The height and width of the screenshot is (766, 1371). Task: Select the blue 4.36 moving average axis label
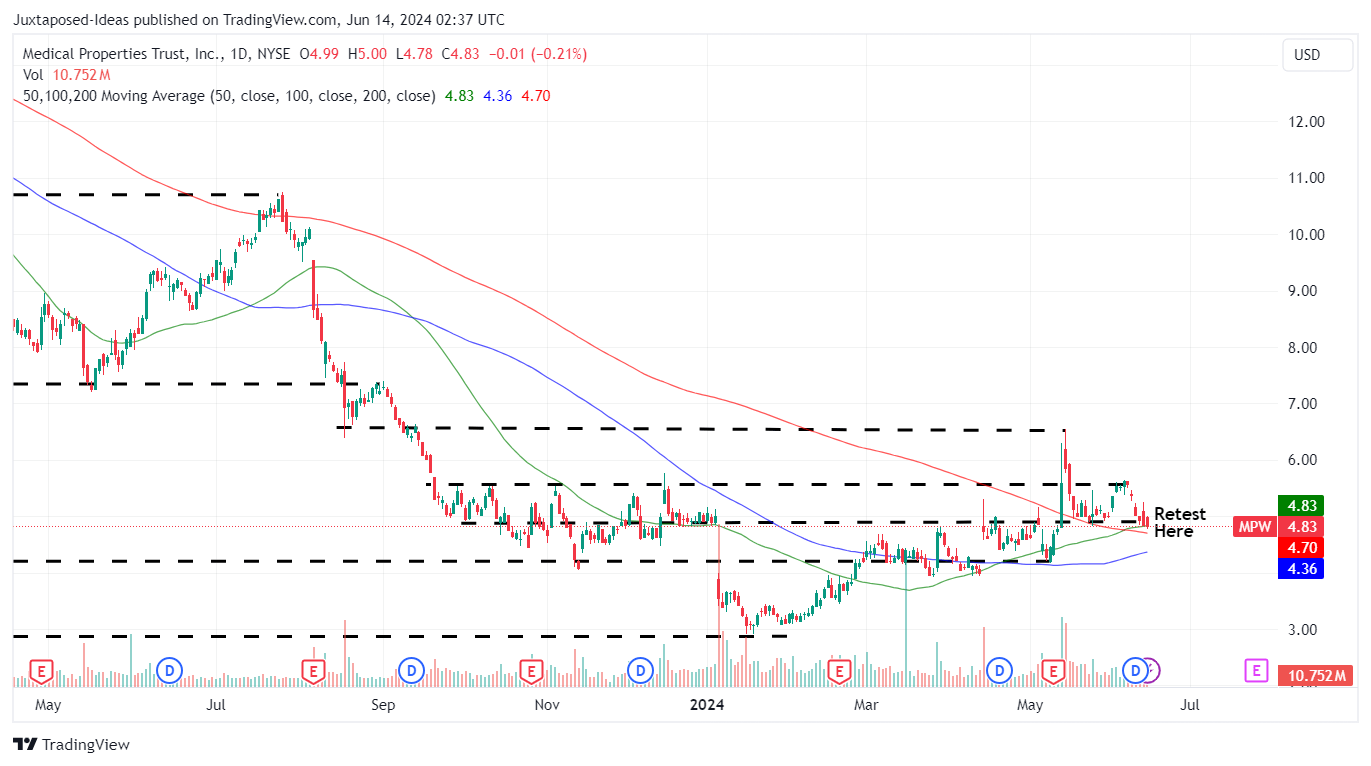[1301, 568]
